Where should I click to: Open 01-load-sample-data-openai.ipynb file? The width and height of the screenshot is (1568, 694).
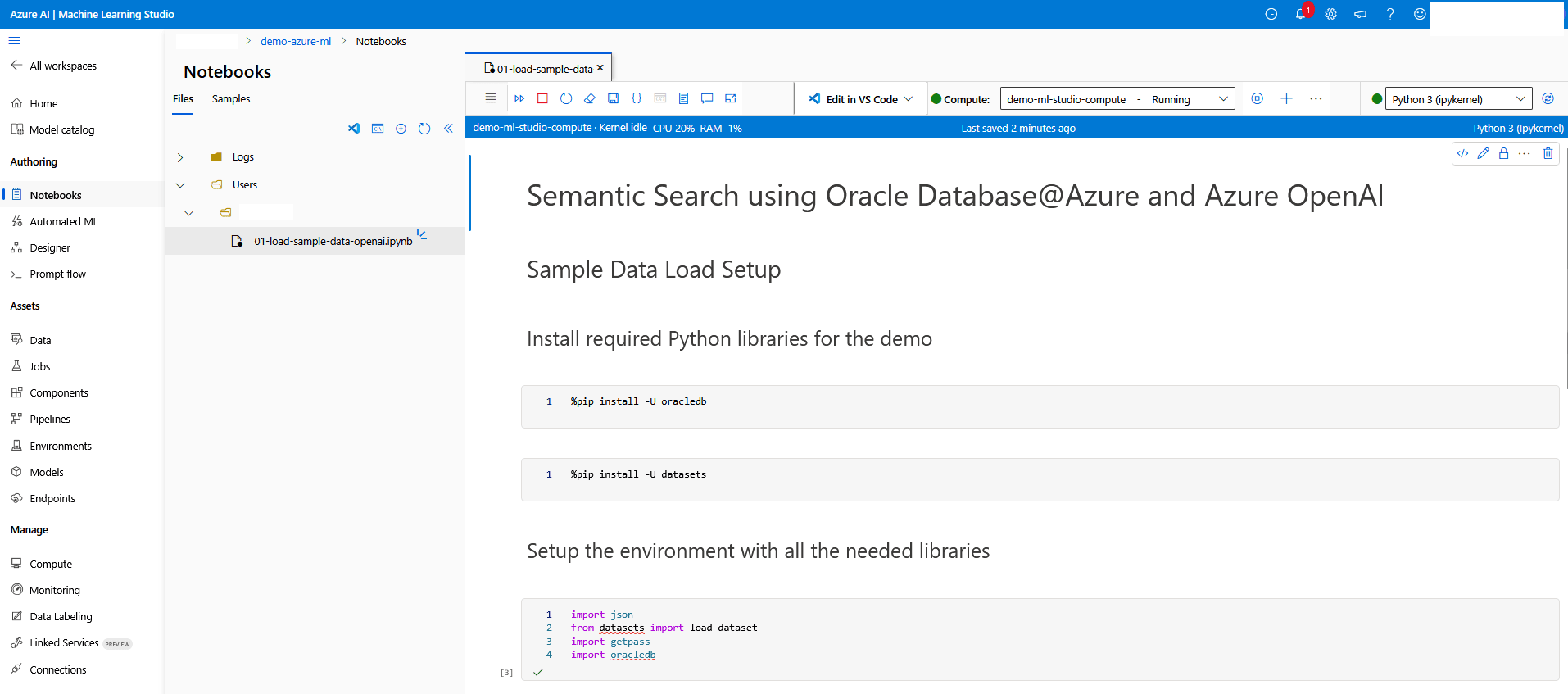[333, 241]
